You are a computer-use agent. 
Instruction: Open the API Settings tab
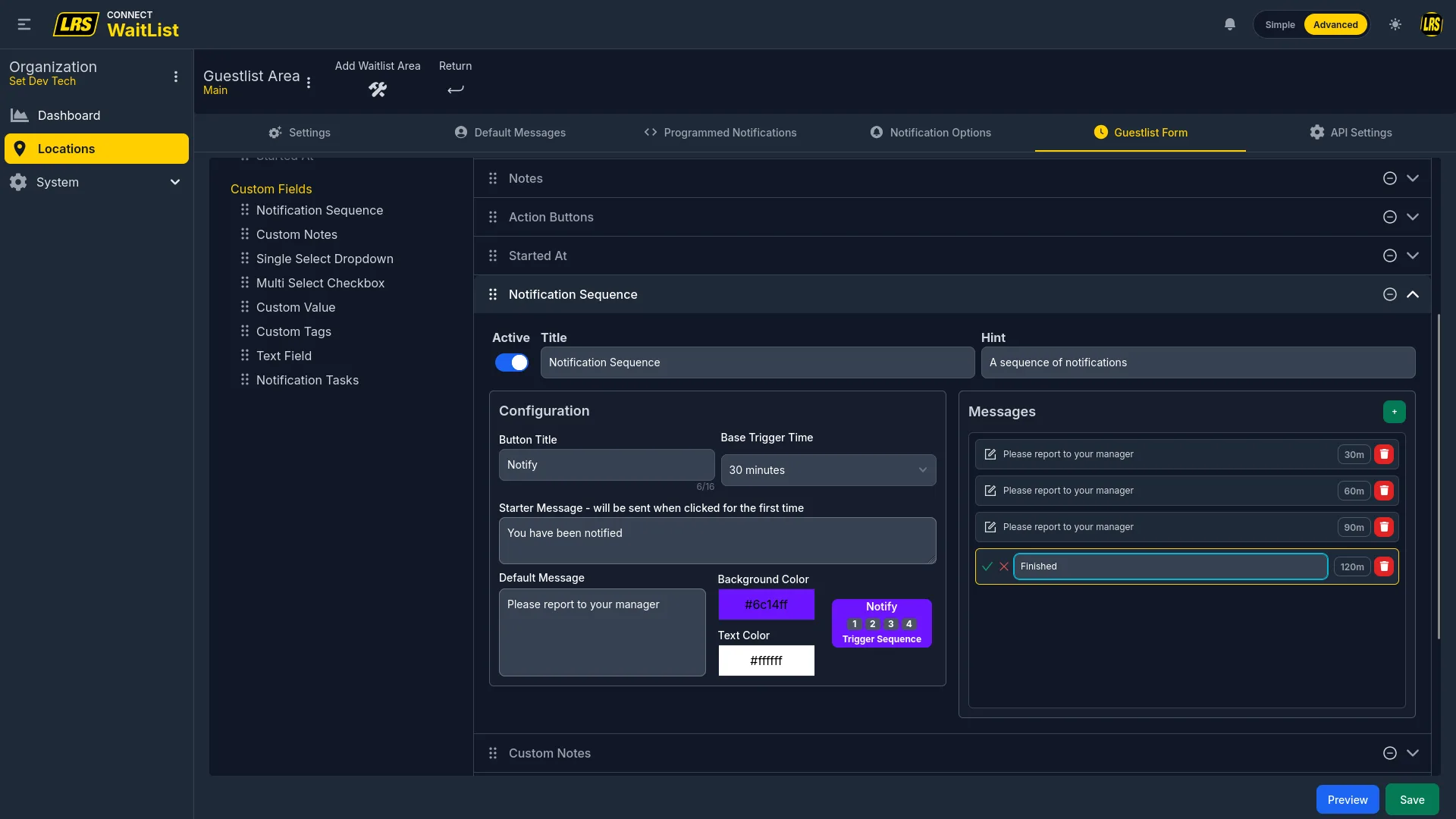(x=1351, y=133)
